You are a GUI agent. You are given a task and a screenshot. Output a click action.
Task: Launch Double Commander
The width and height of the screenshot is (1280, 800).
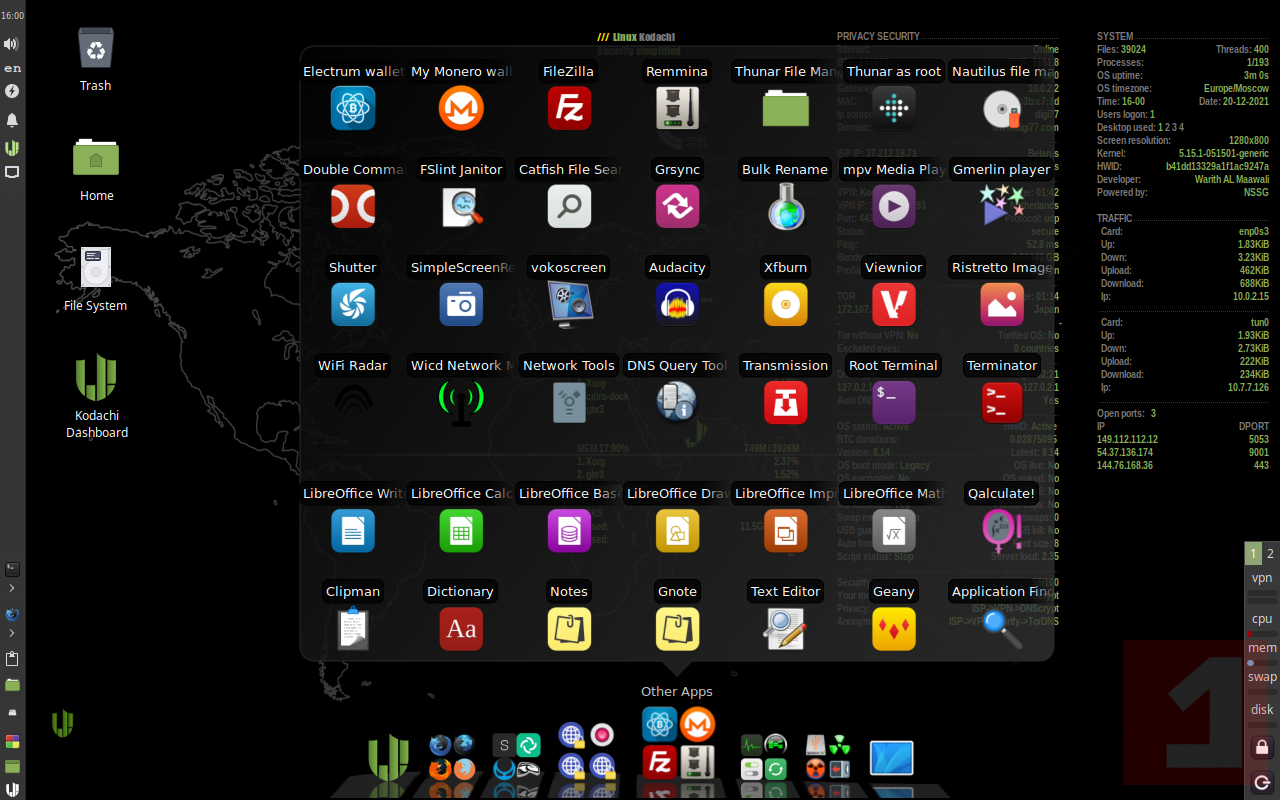click(353, 206)
